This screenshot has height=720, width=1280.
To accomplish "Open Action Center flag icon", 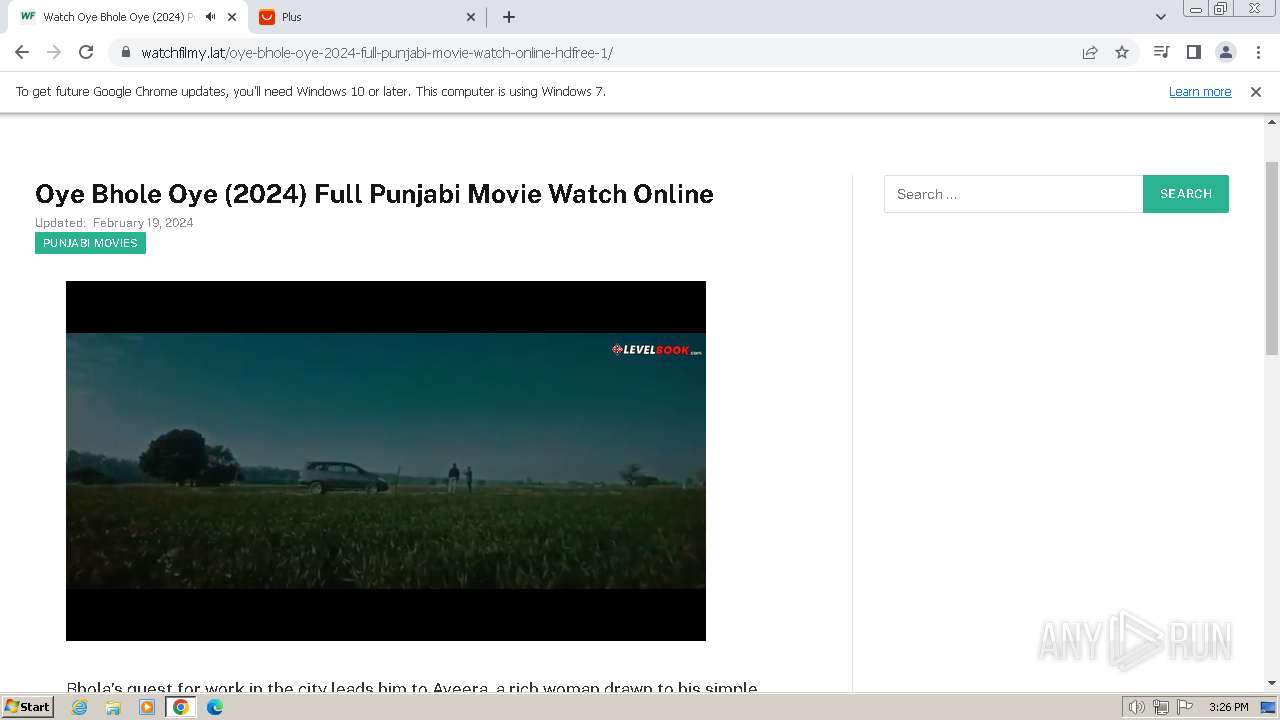I will (1185, 707).
